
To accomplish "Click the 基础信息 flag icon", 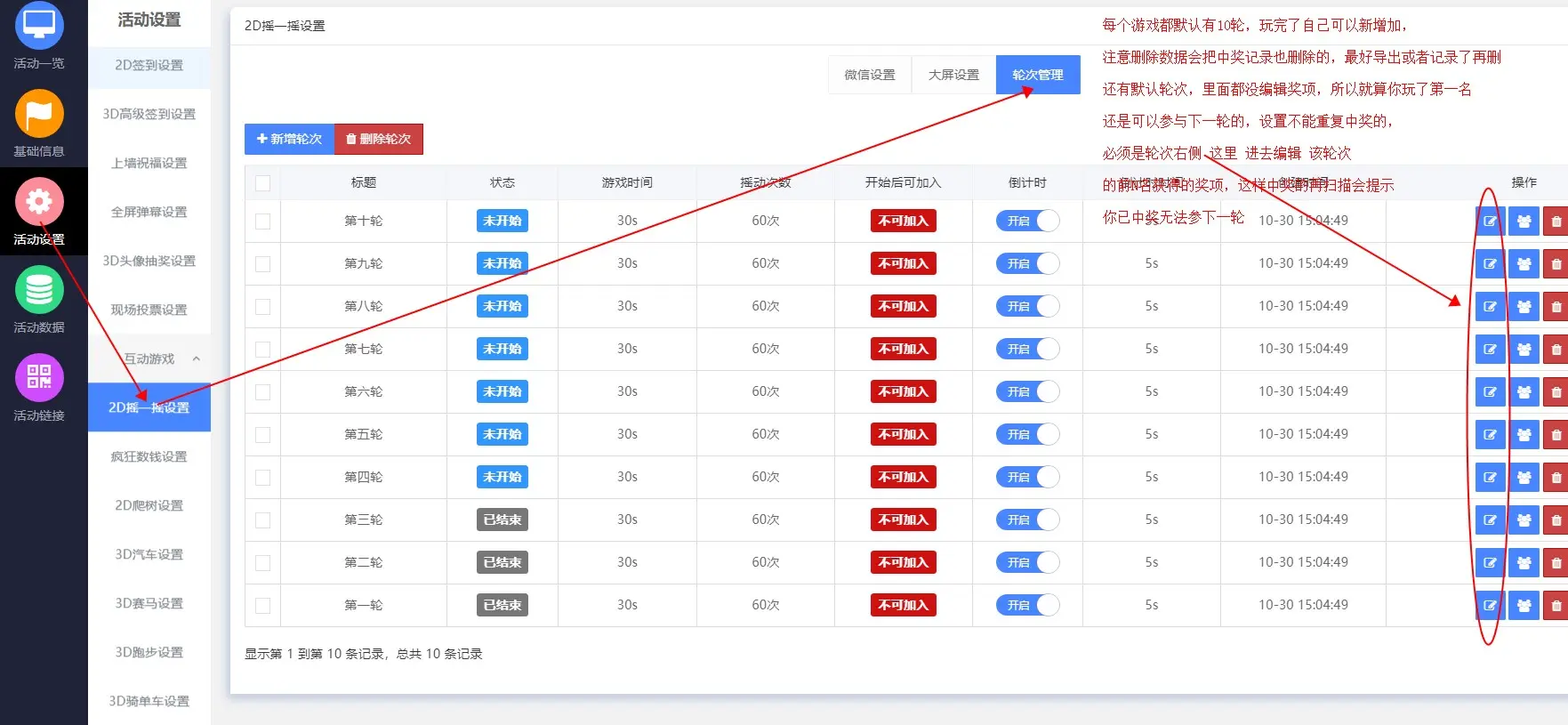I will [x=39, y=114].
